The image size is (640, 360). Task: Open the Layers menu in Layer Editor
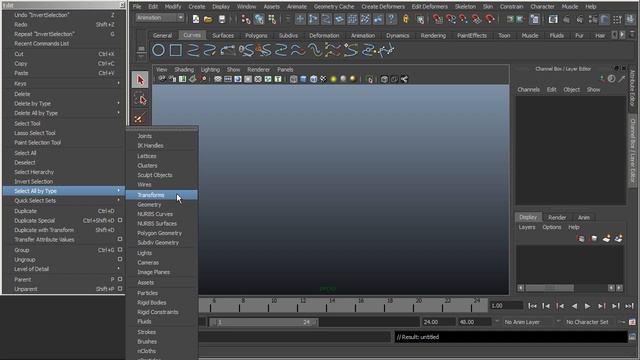(x=527, y=227)
